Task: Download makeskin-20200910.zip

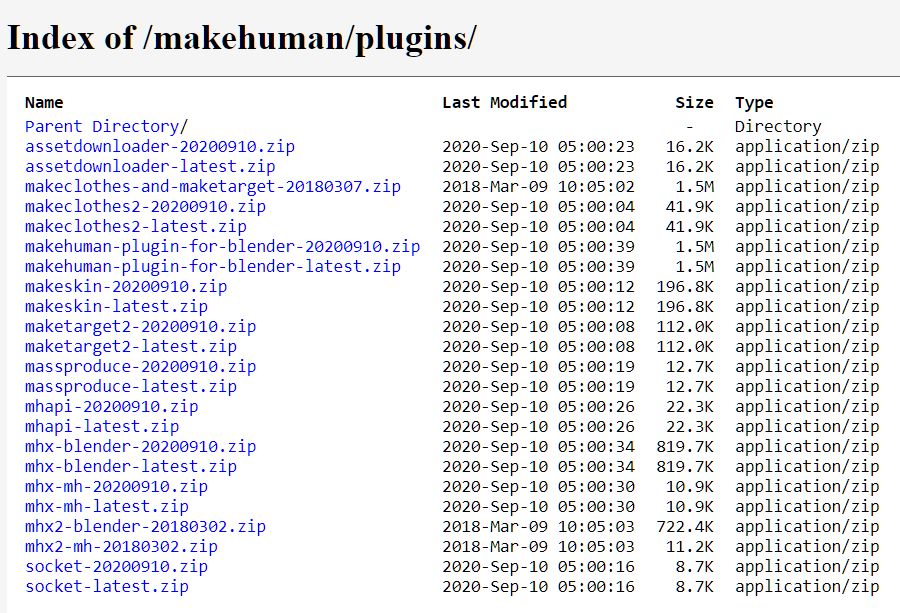Action: point(126,286)
